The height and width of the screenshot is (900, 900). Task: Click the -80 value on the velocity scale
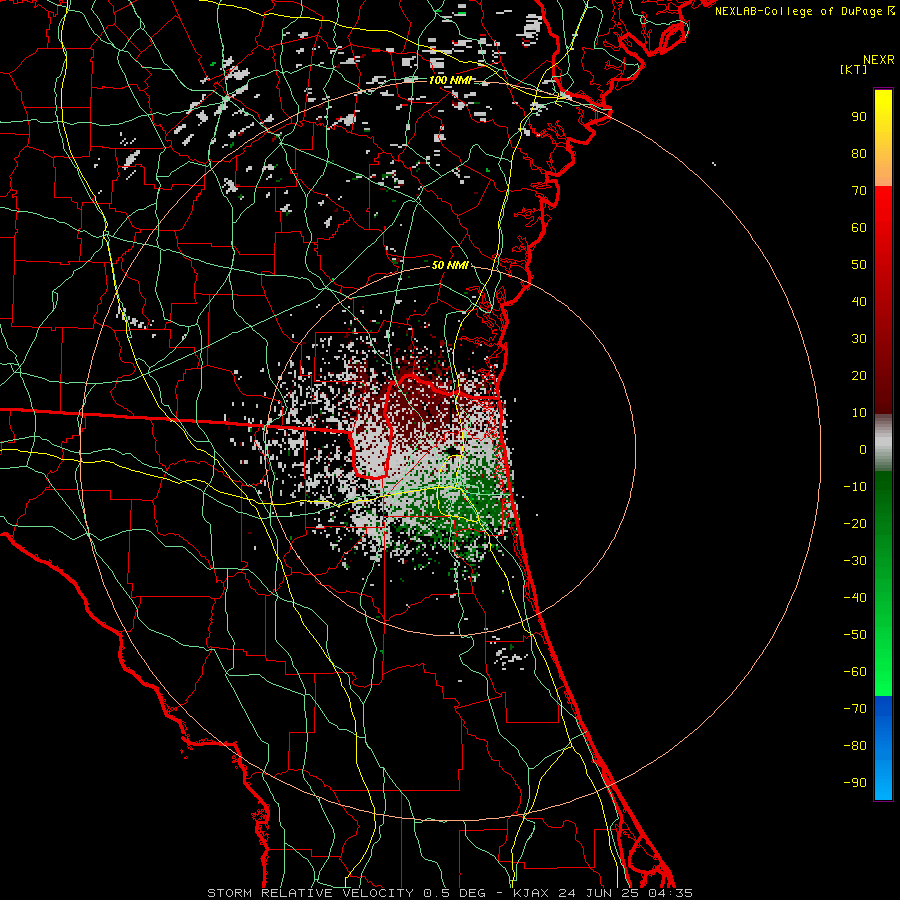855,746
